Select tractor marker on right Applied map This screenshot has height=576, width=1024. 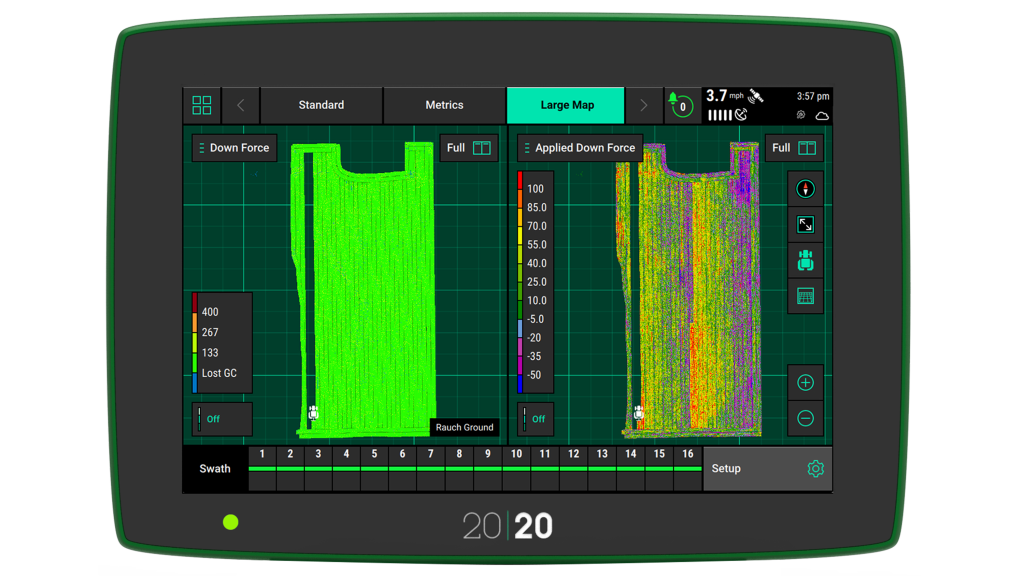click(x=639, y=412)
